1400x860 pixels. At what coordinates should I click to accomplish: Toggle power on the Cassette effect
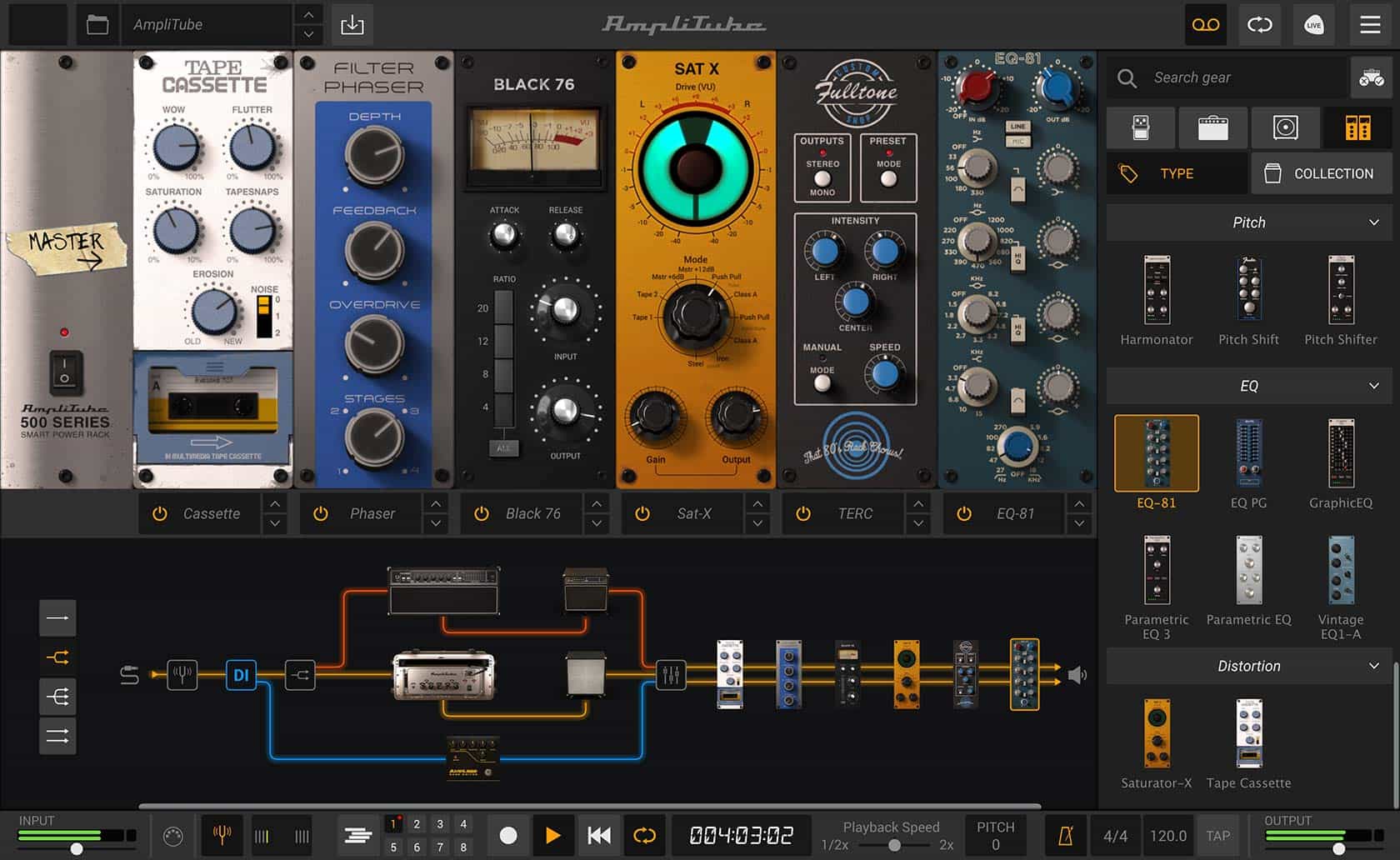[159, 513]
